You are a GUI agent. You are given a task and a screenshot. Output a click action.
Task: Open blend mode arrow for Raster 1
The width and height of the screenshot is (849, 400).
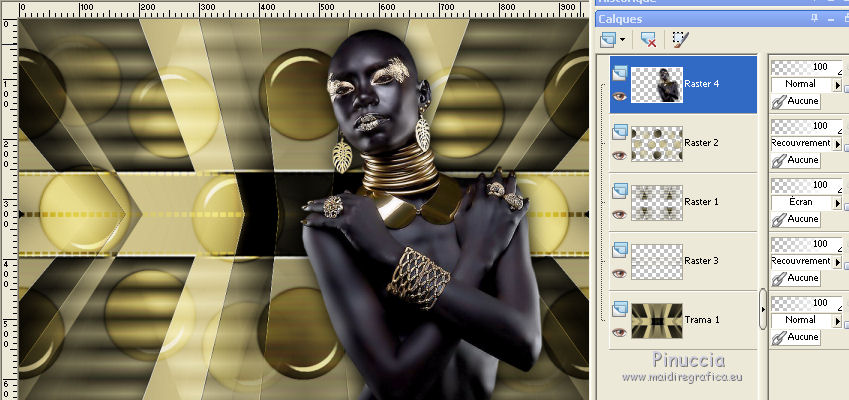click(x=837, y=203)
